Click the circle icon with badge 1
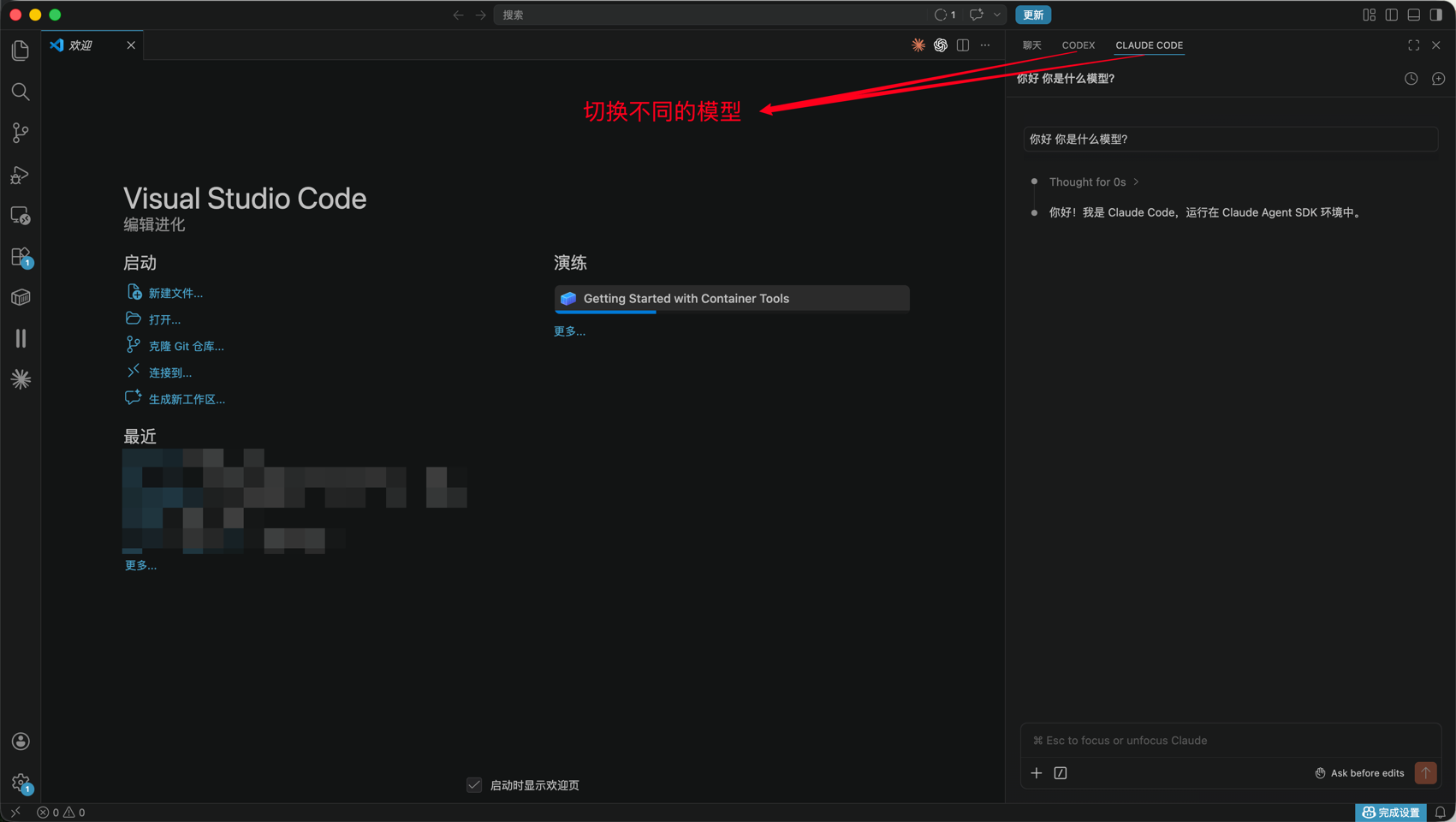 pyautogui.click(x=945, y=15)
